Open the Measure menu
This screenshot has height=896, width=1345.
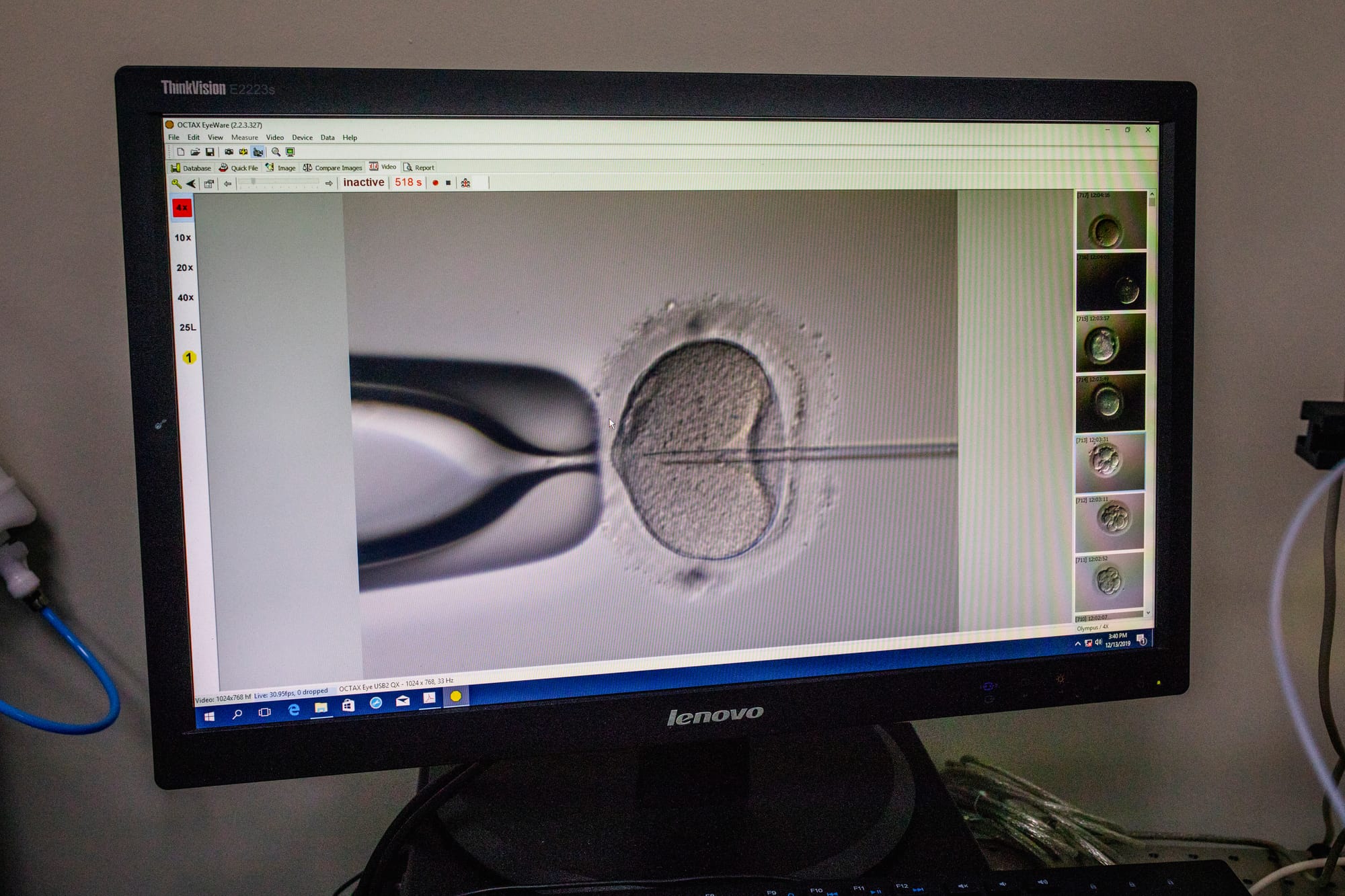coord(244,137)
